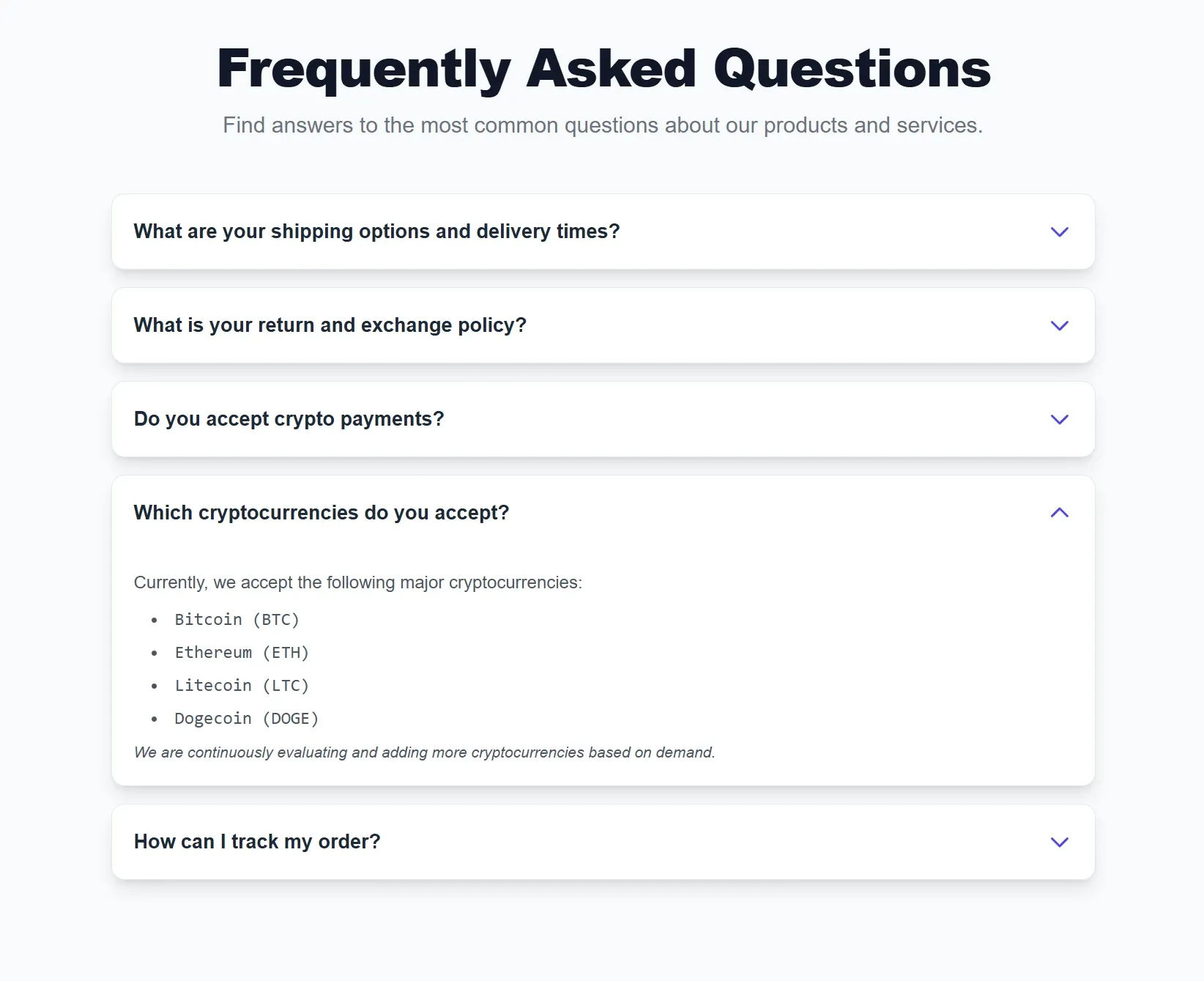Screen dimensions: 1204x981
Task: Click the upward chevron on cryptocurrencies question
Action: pos(1059,513)
